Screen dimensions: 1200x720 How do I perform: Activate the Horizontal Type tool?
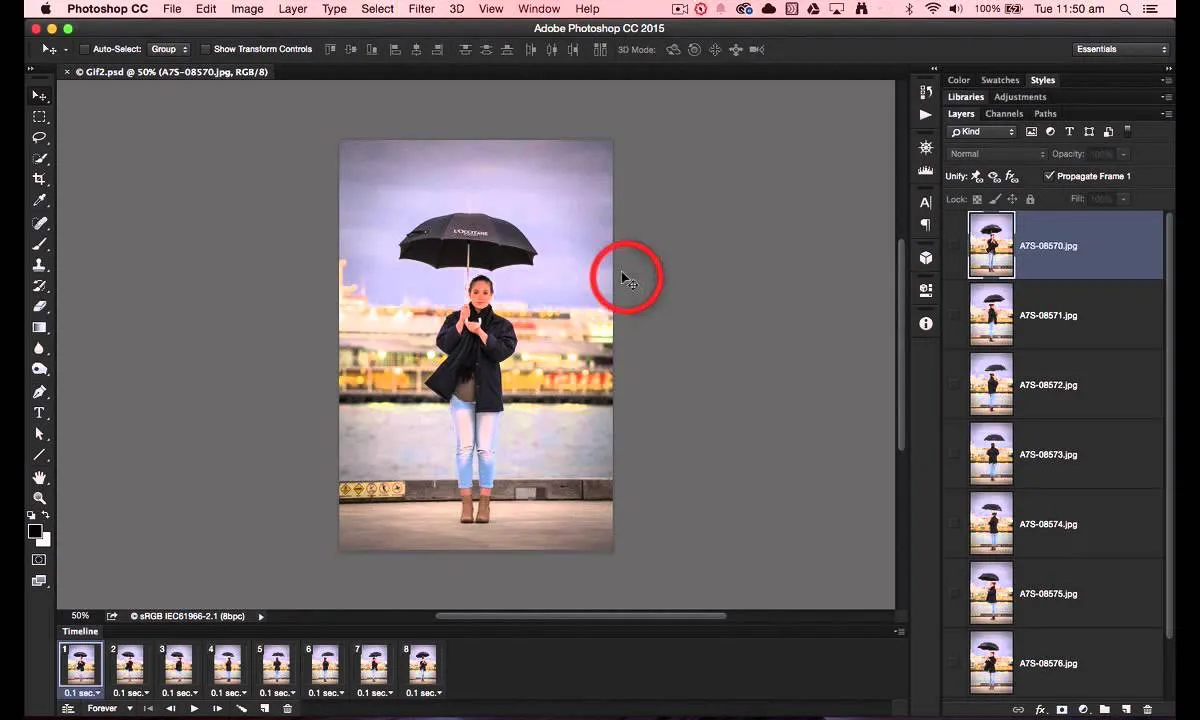40,413
